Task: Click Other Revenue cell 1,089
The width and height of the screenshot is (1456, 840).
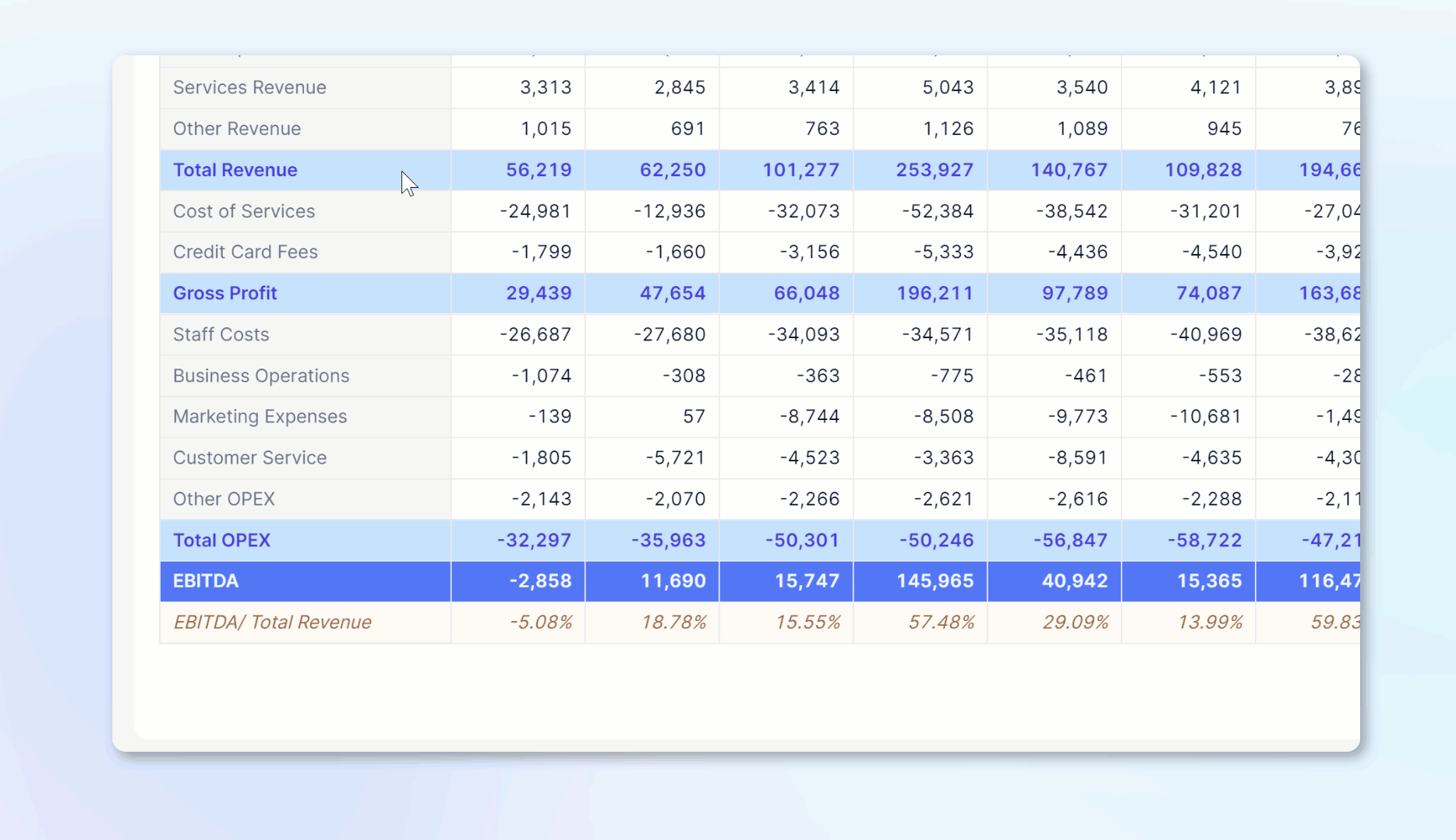Action: 1055,129
